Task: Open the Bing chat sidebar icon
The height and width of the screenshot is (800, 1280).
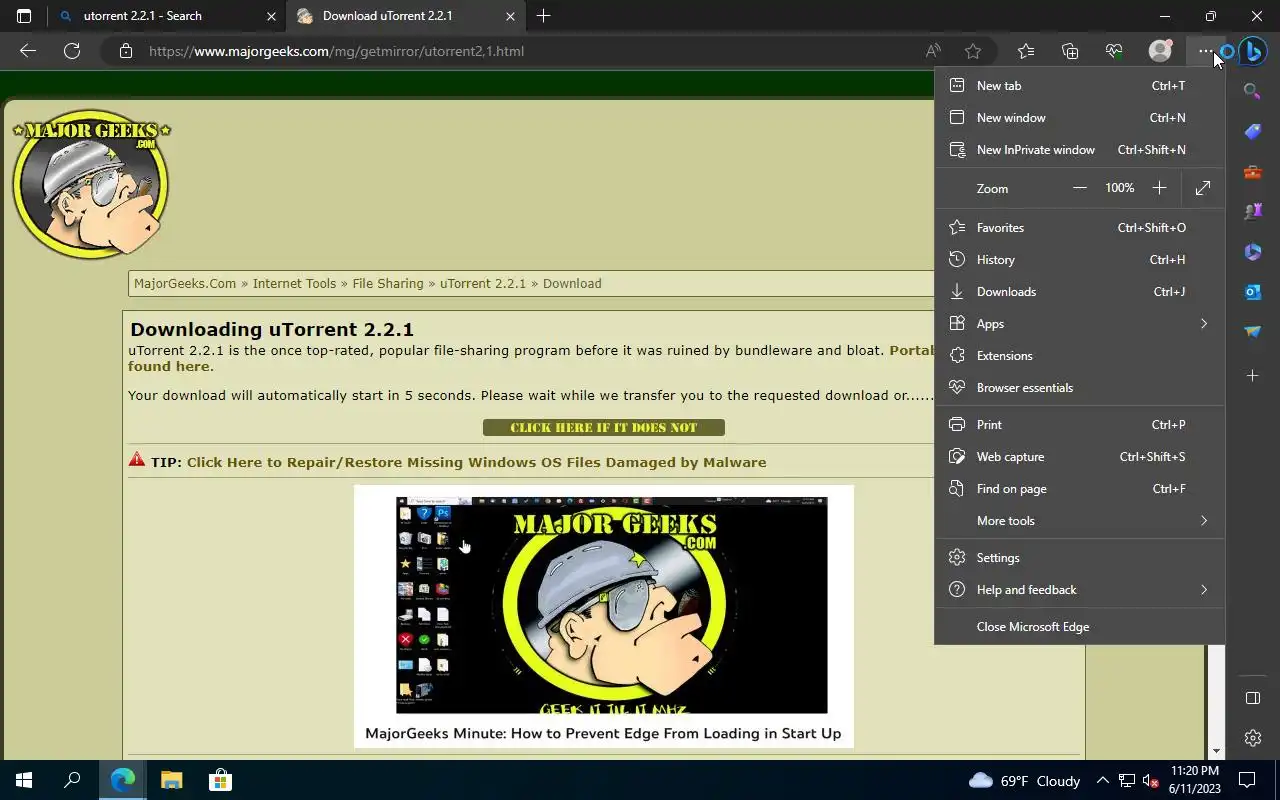Action: click(x=1252, y=51)
